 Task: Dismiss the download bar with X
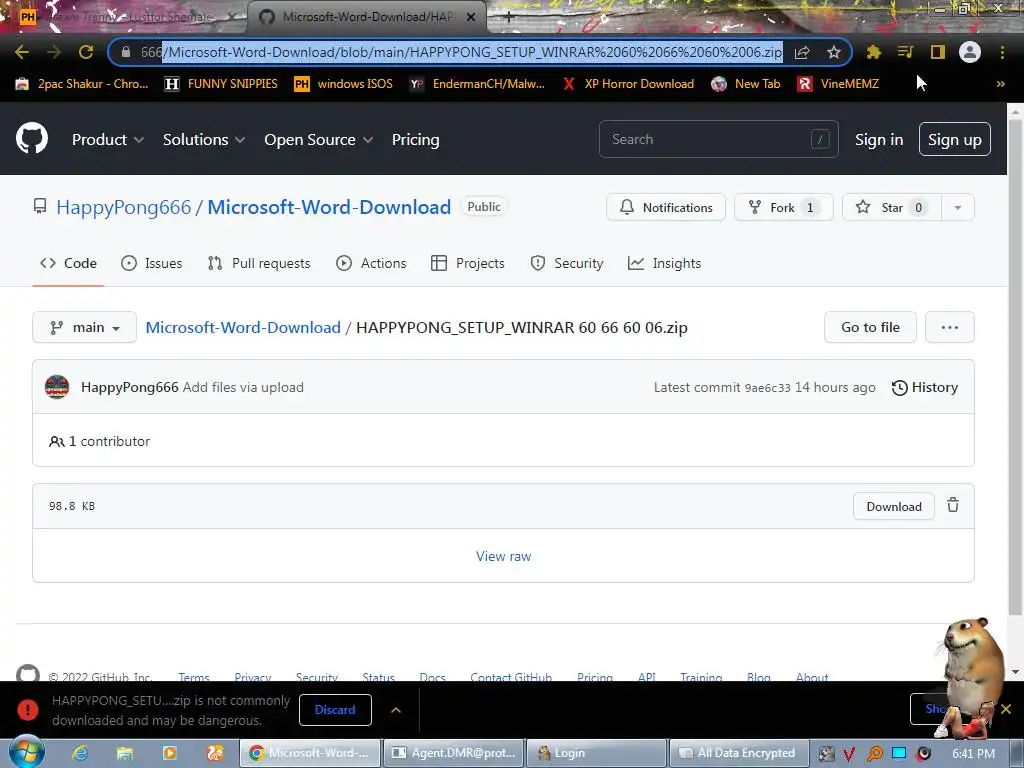click(1006, 709)
